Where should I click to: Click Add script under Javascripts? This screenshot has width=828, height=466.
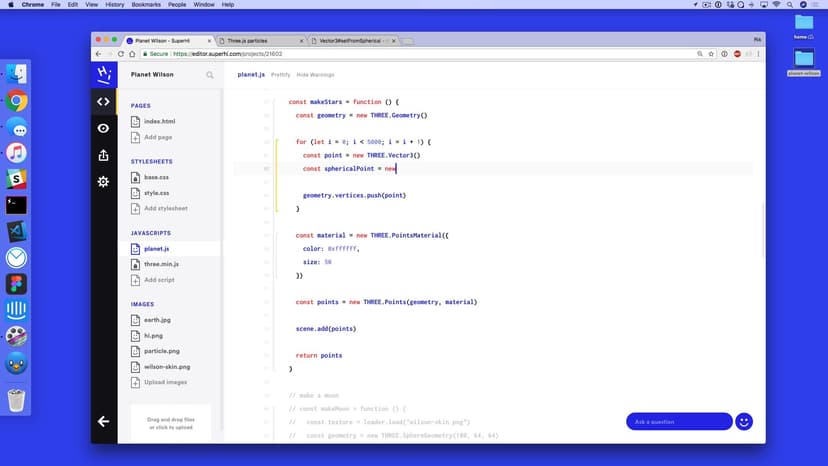159,280
